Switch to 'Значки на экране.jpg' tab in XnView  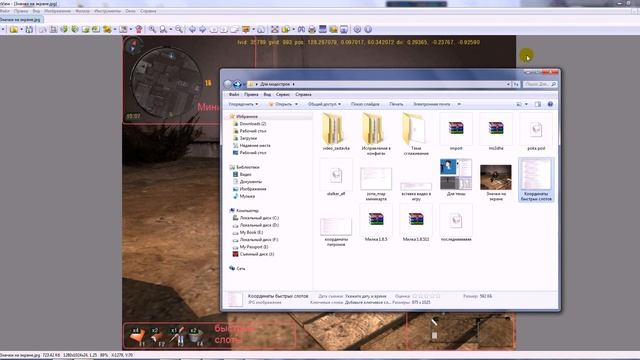(20, 20)
